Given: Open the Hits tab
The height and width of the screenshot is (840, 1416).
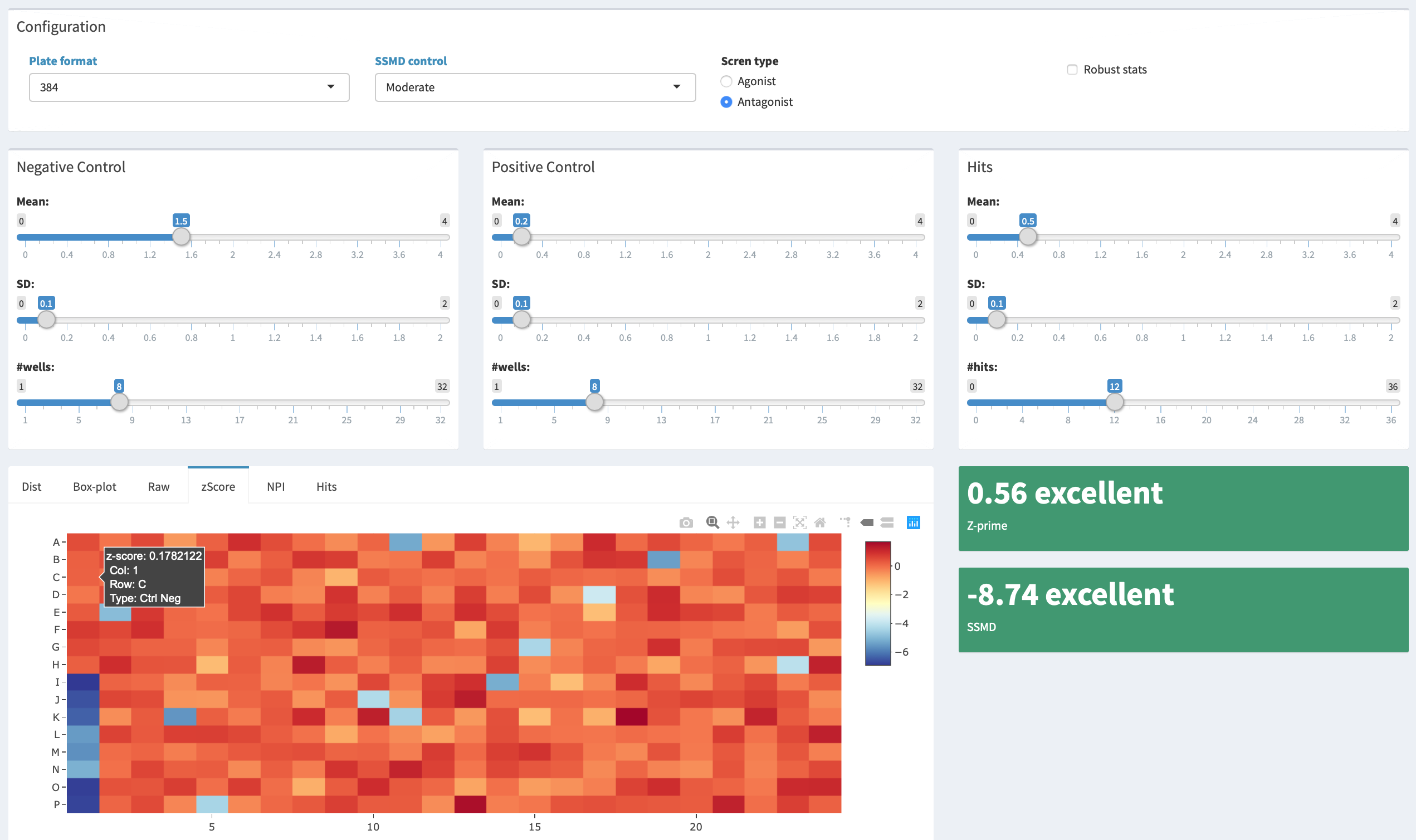Looking at the screenshot, I should tap(326, 487).
